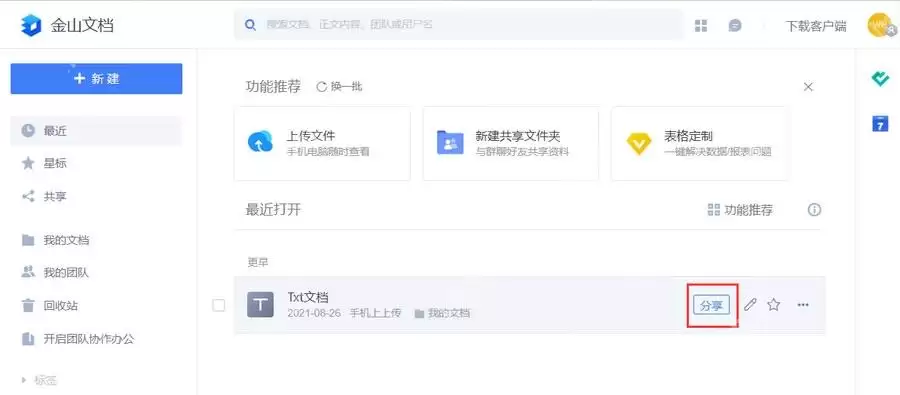900x395 pixels.
Task: Click the refresh icon next to 换一批
Action: [321, 87]
